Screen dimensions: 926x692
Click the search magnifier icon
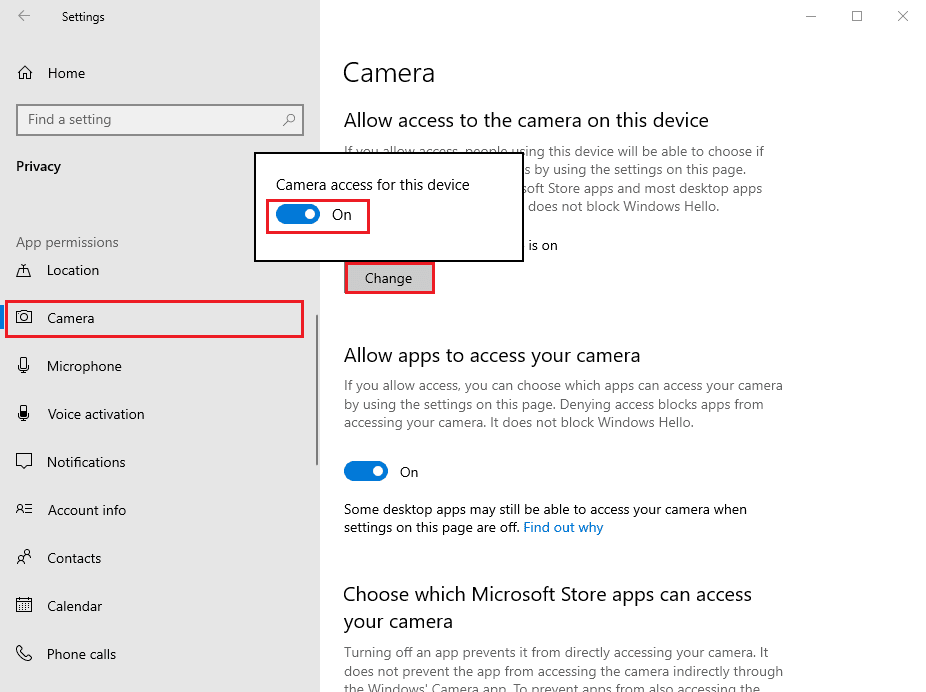pos(289,120)
